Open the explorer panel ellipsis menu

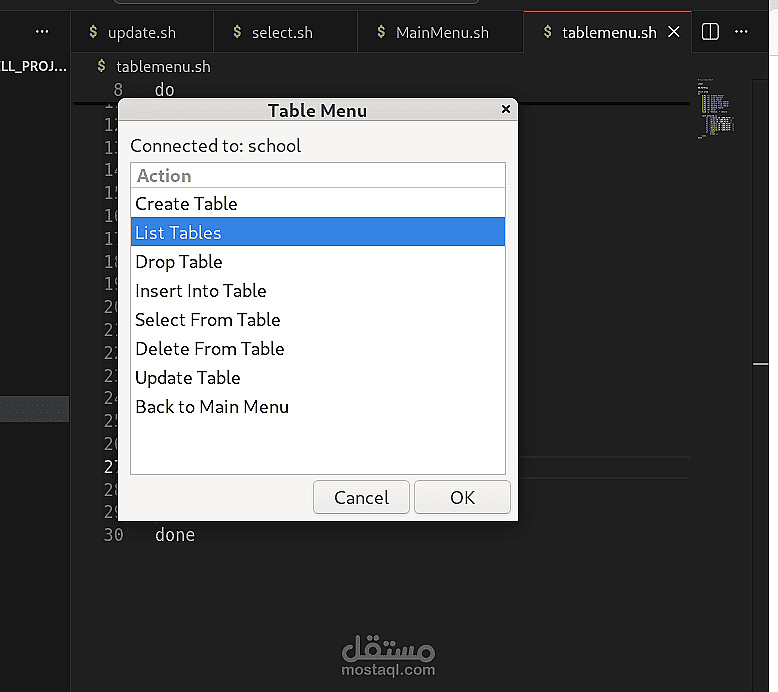pos(42,32)
